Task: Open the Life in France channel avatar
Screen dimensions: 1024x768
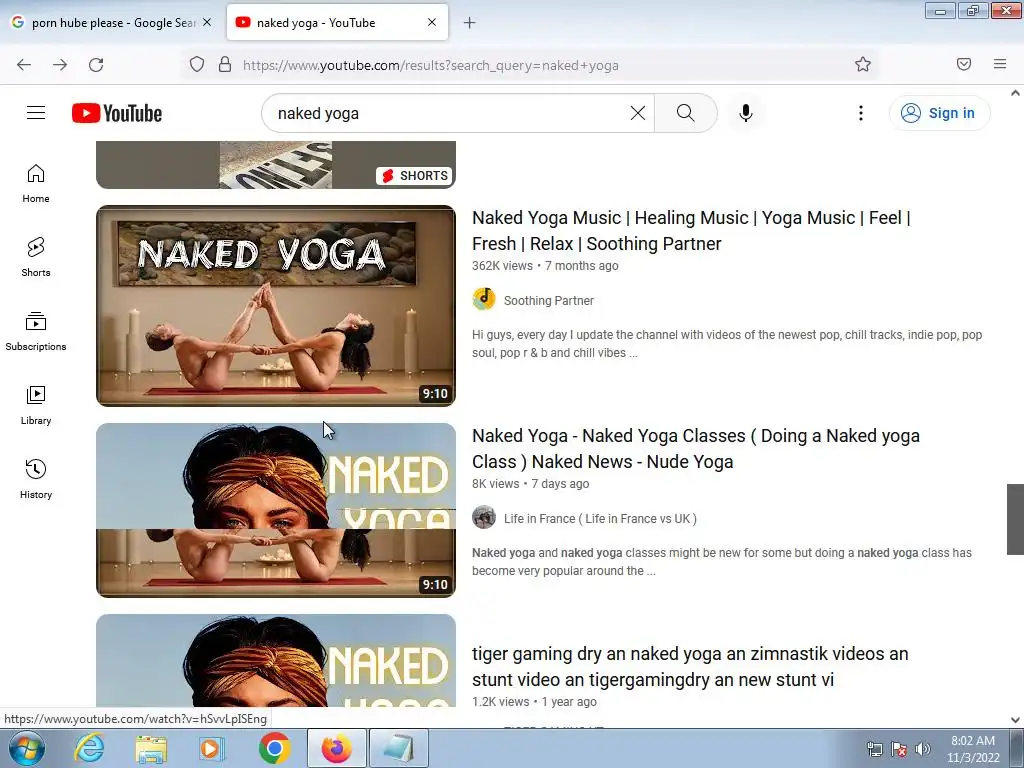Action: tap(484, 517)
